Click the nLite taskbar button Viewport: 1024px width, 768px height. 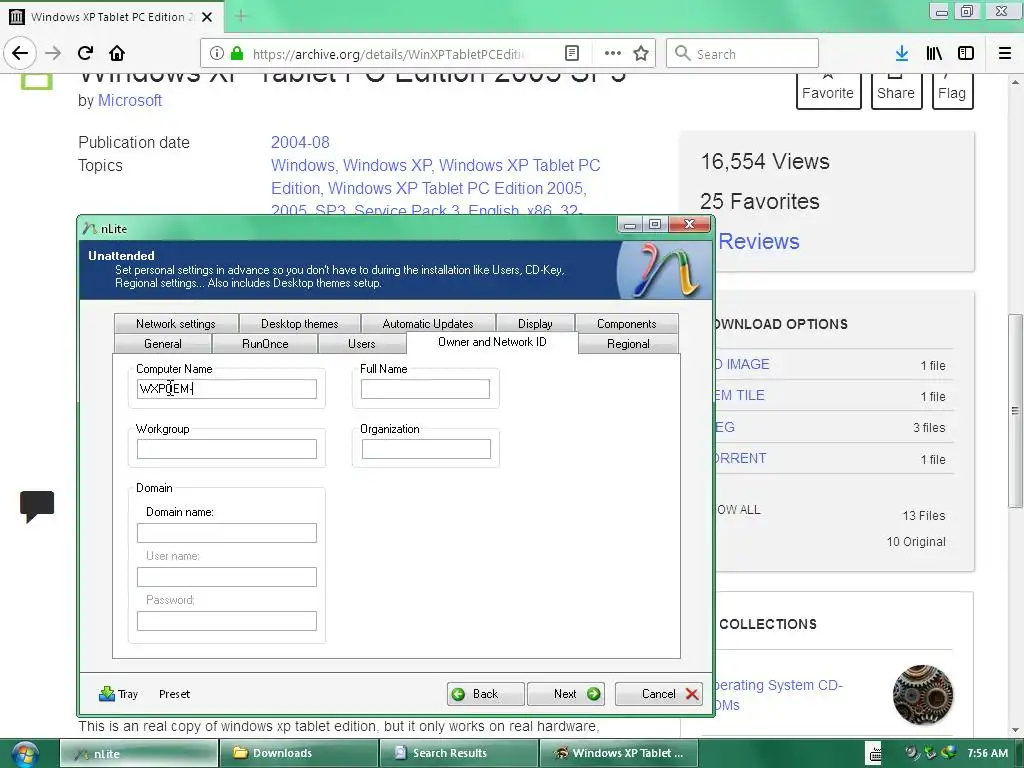tap(139, 753)
